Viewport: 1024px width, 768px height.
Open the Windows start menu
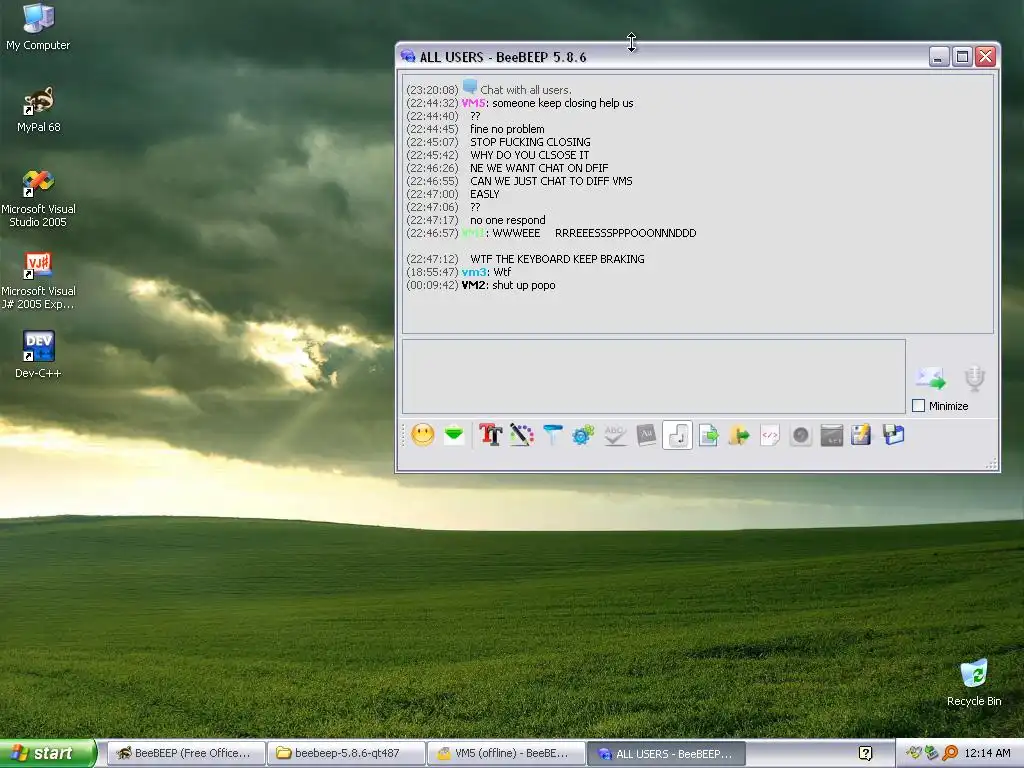47,753
